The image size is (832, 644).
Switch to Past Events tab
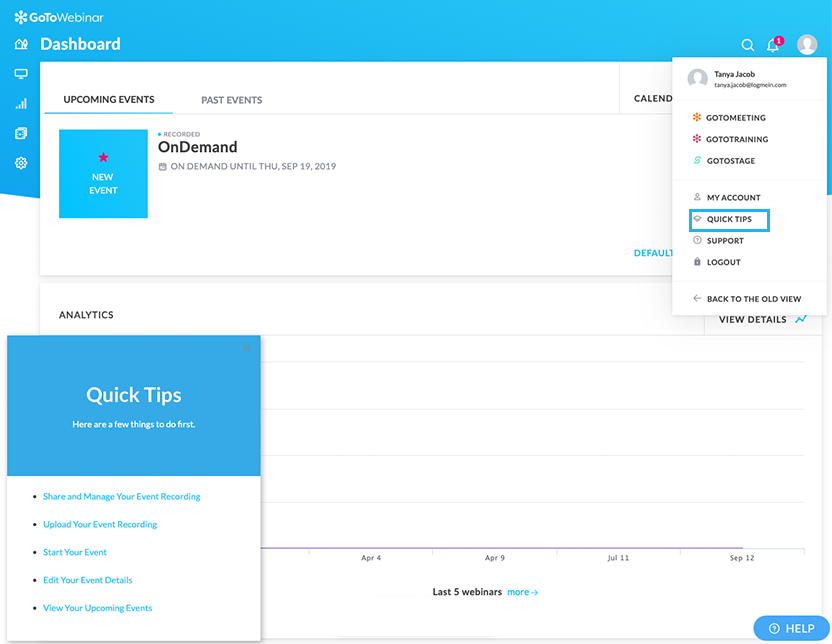(231, 100)
